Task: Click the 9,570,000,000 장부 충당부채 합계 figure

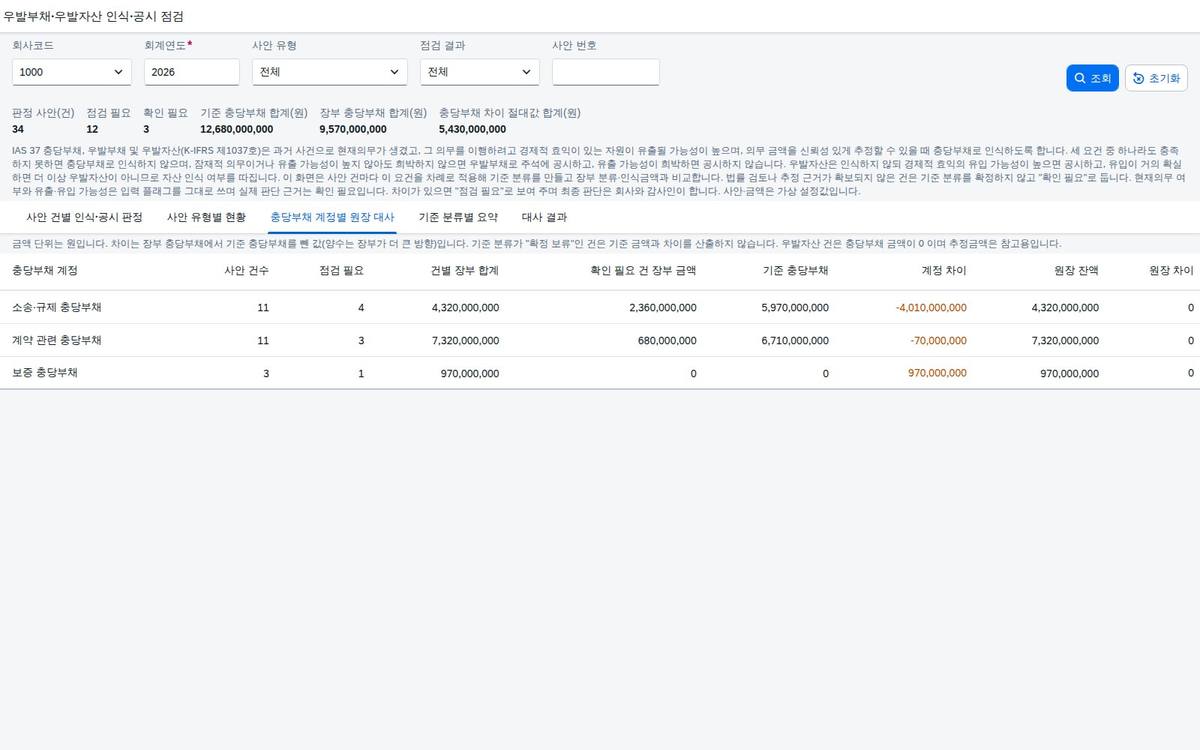Action: point(353,129)
